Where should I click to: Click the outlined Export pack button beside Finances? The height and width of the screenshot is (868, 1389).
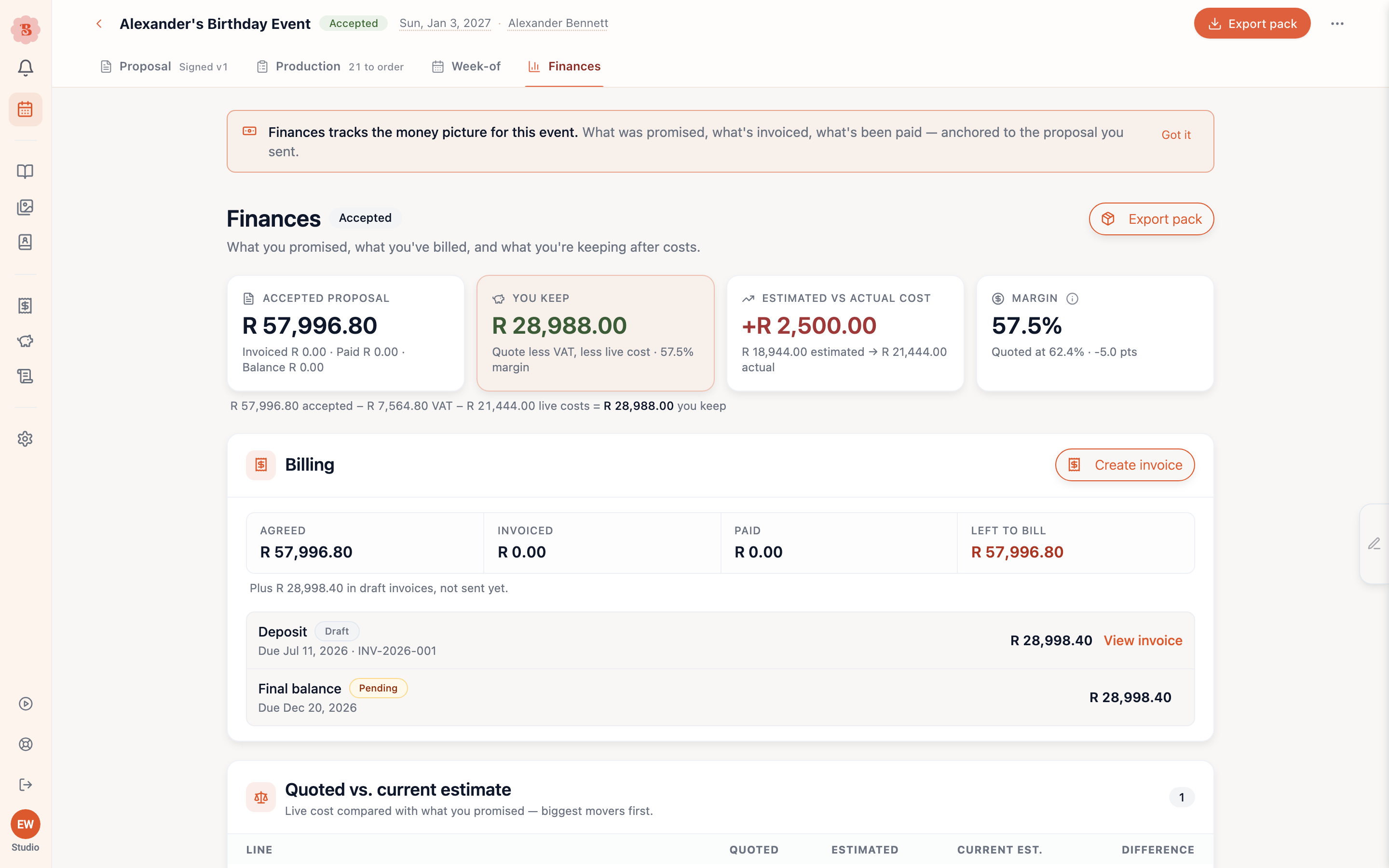pos(1151,219)
